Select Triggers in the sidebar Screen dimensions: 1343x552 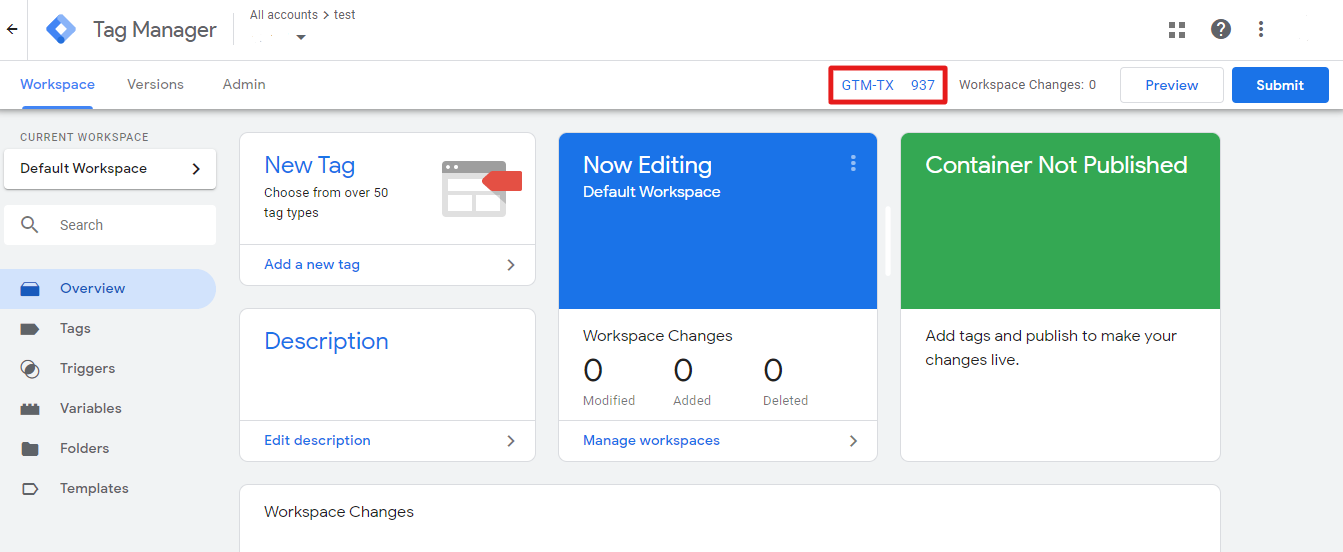[x=108, y=369]
